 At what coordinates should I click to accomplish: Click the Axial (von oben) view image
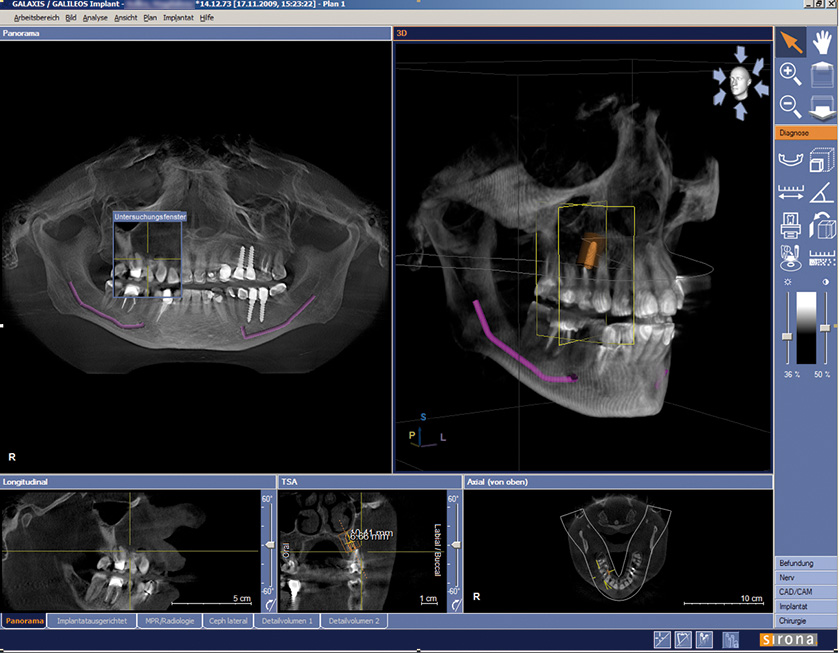(x=618, y=550)
